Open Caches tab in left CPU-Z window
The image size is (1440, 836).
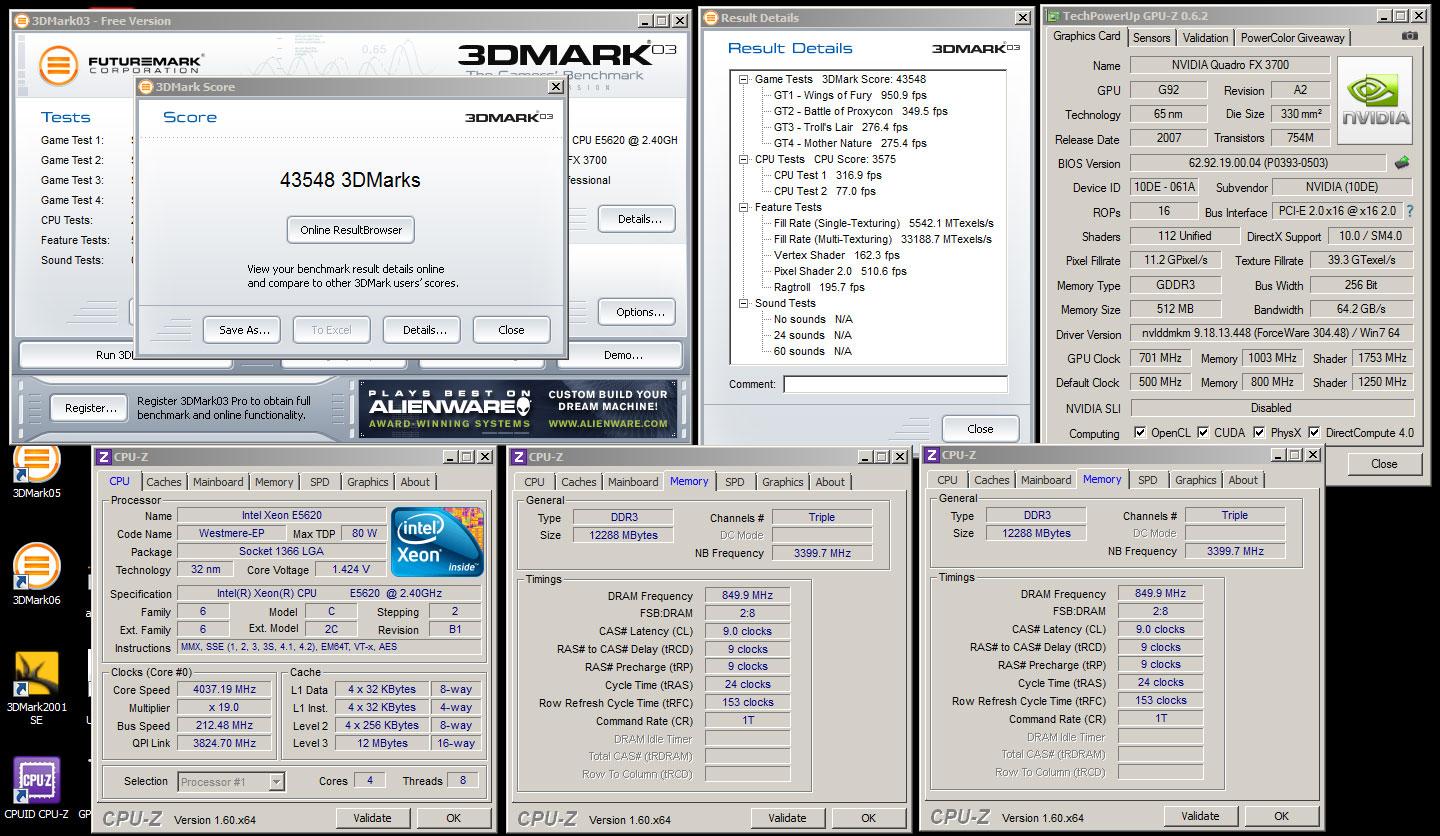click(164, 482)
